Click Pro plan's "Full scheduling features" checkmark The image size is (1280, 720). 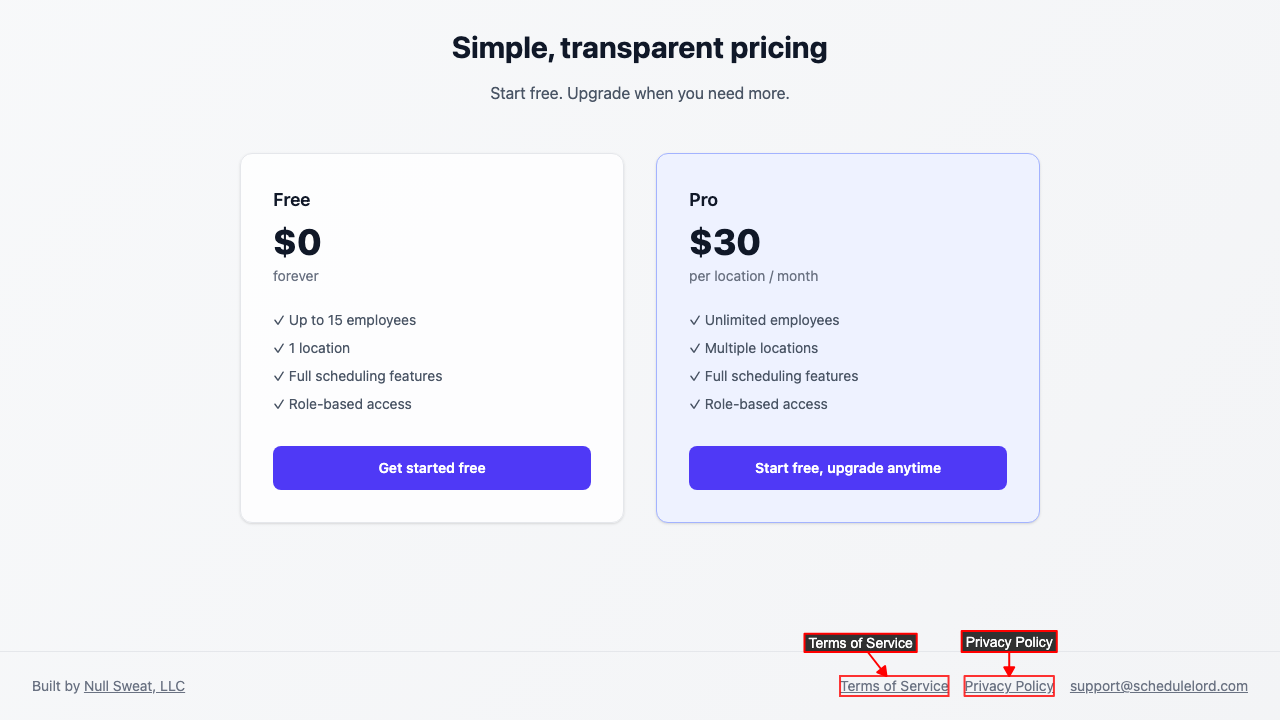coord(695,377)
